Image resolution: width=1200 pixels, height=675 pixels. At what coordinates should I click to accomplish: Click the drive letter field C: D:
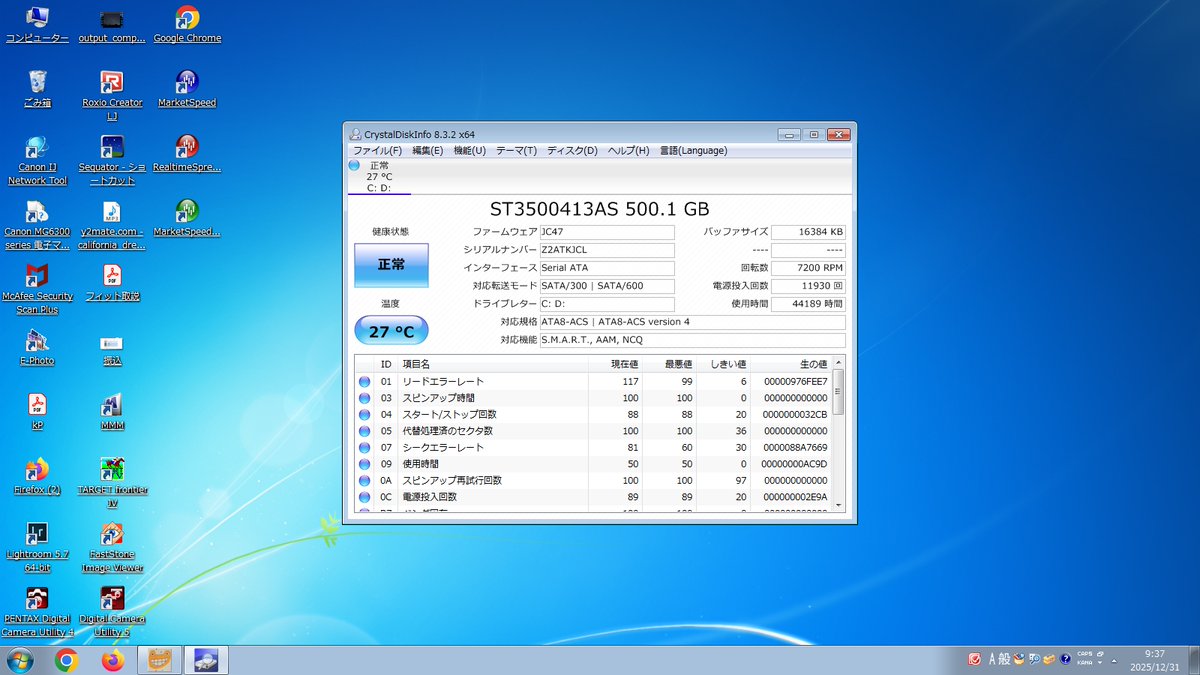click(606, 304)
